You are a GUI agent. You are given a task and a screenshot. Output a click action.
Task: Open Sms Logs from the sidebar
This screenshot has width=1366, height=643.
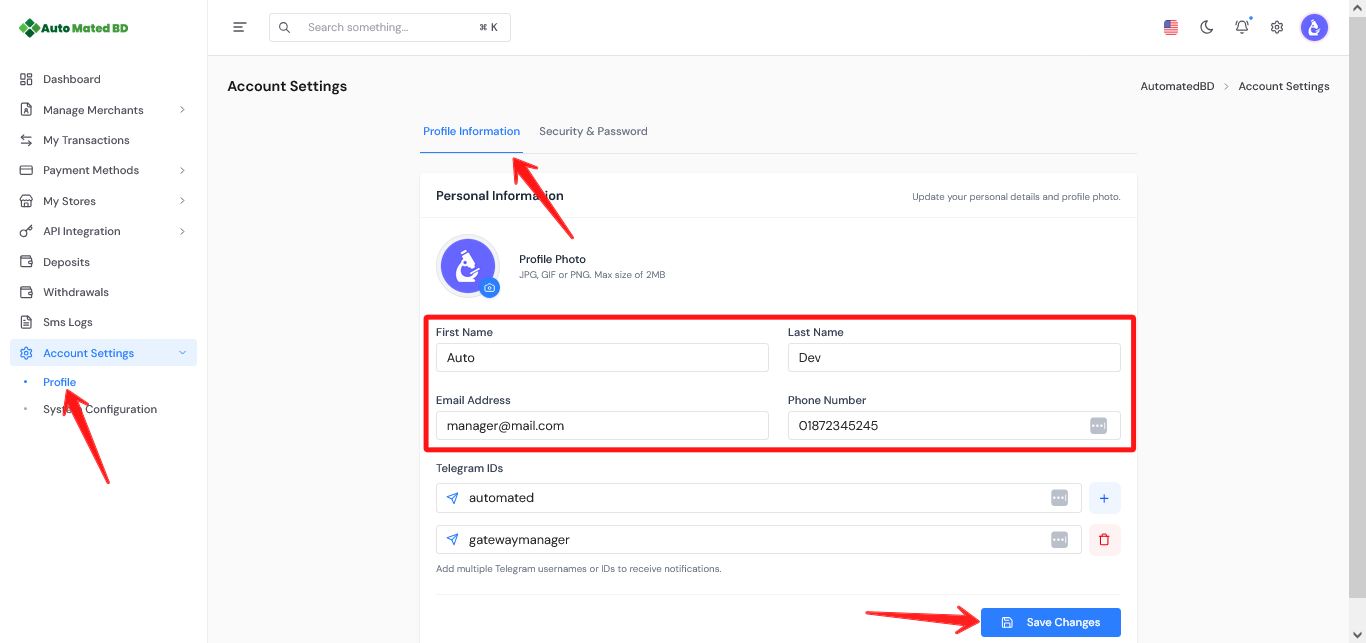pos(66,321)
